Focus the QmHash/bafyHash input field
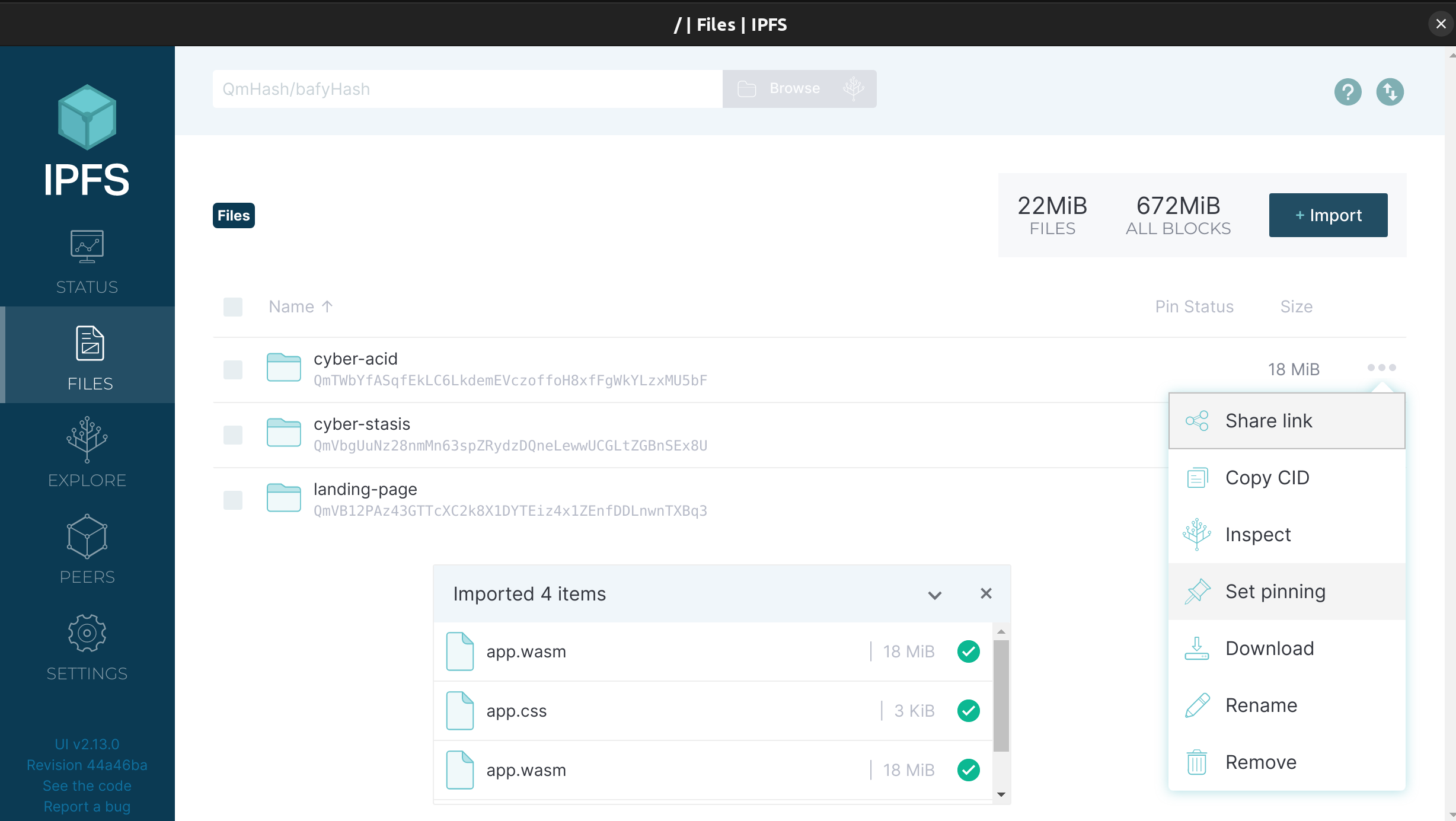Viewport: 1456px width, 821px height. (x=467, y=89)
